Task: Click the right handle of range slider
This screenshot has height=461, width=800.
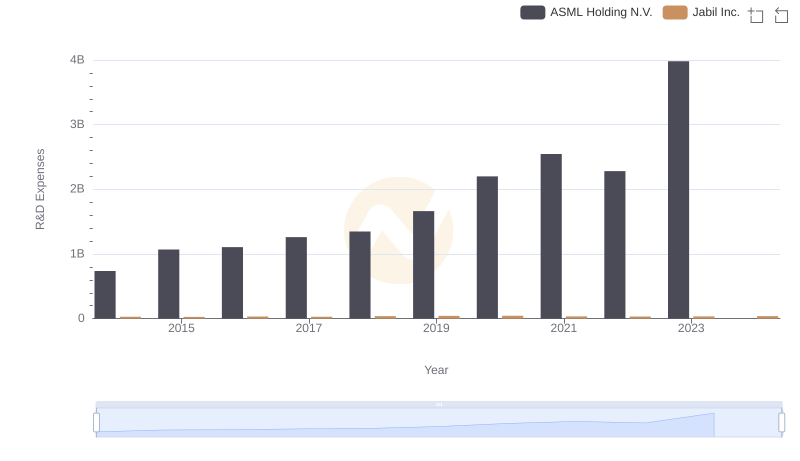Action: 782,422
